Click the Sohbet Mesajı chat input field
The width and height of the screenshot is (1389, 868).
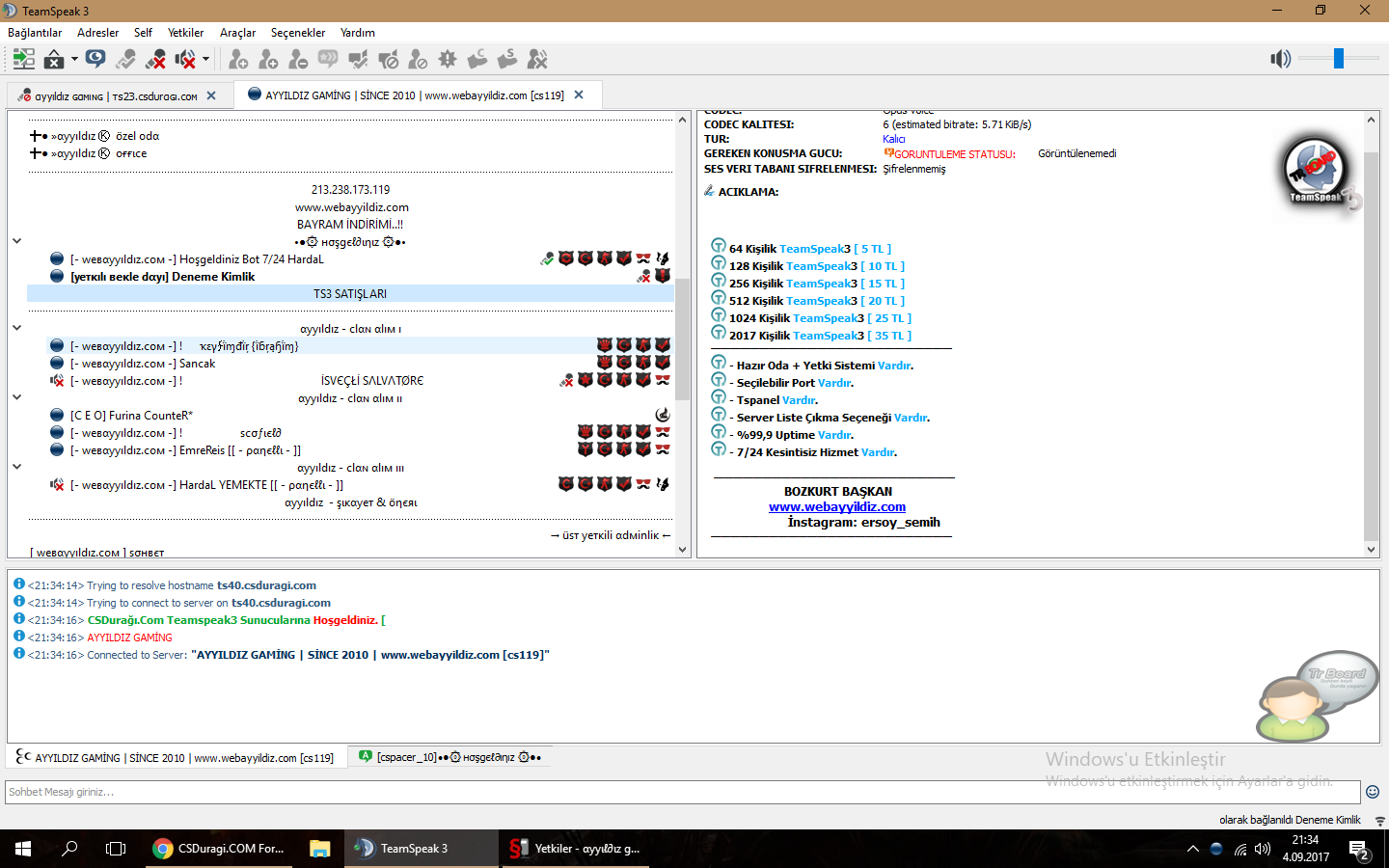coord(683,792)
